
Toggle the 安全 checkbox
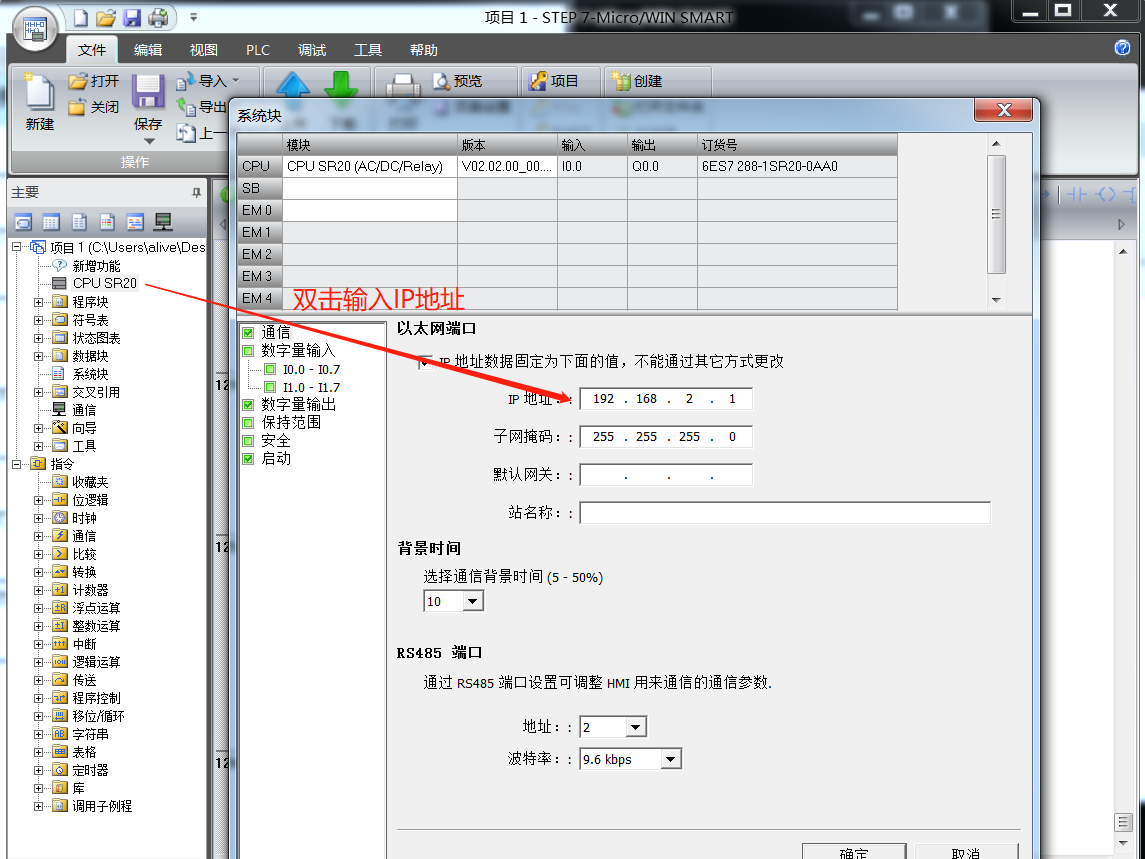pyautogui.click(x=248, y=440)
